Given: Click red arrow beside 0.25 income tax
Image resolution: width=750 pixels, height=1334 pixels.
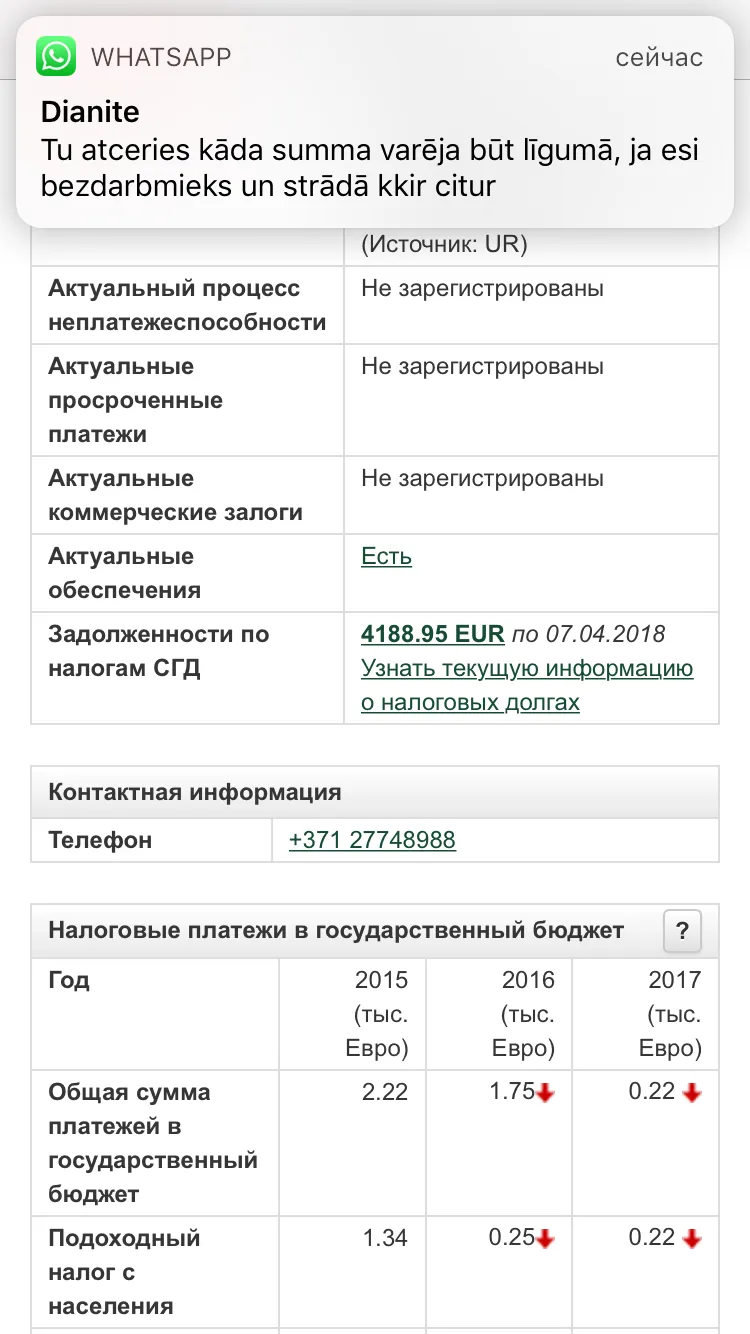Looking at the screenshot, I should [x=545, y=1240].
